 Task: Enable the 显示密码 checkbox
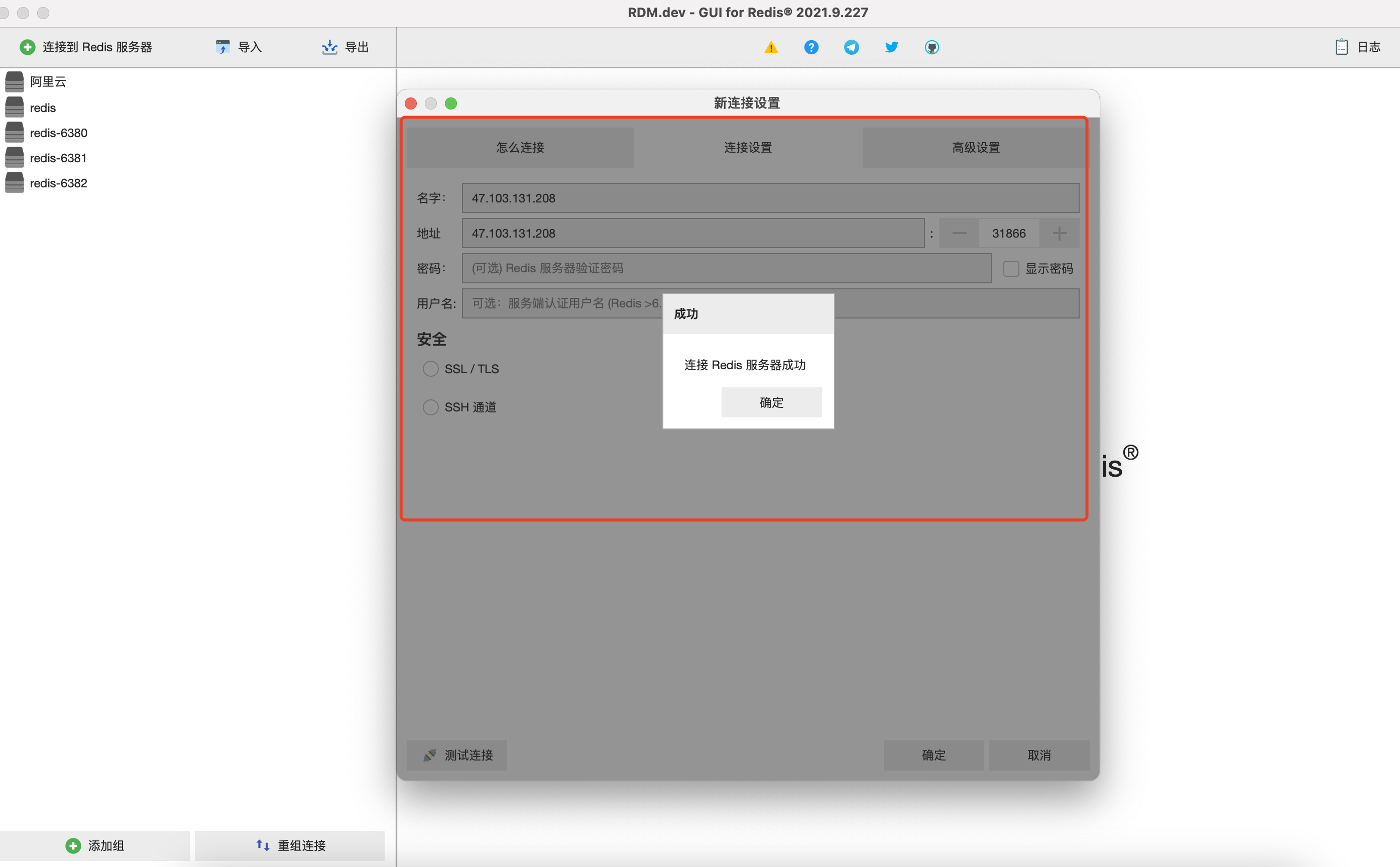coord(1011,268)
